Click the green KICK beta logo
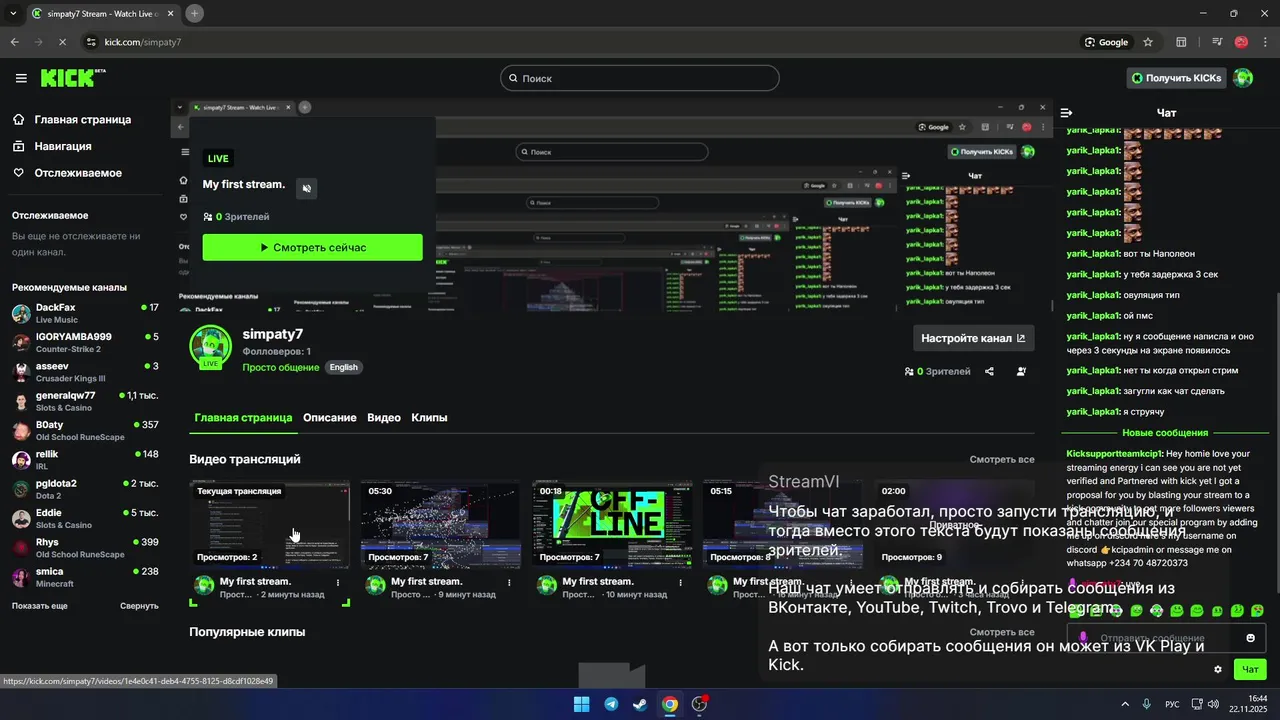The width and height of the screenshot is (1280, 720). pyautogui.click(x=73, y=77)
